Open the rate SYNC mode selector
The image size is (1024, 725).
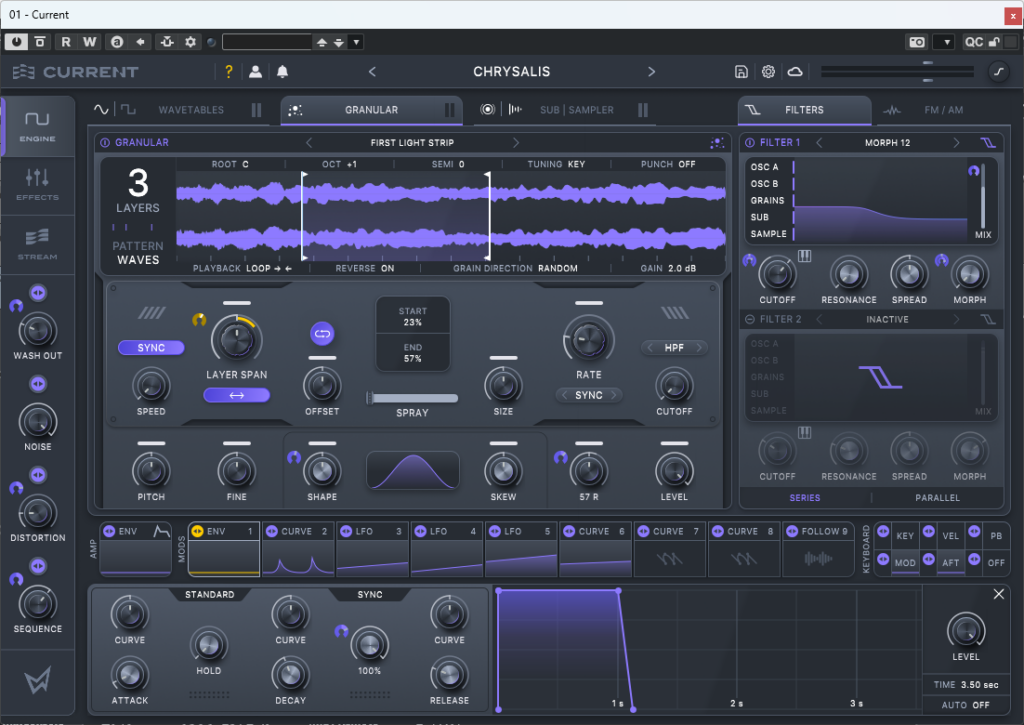[x=589, y=395]
